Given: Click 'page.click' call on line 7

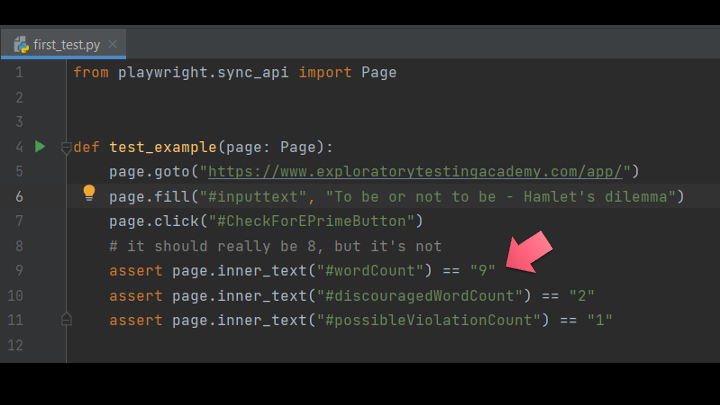Looking at the screenshot, I should coord(154,221).
